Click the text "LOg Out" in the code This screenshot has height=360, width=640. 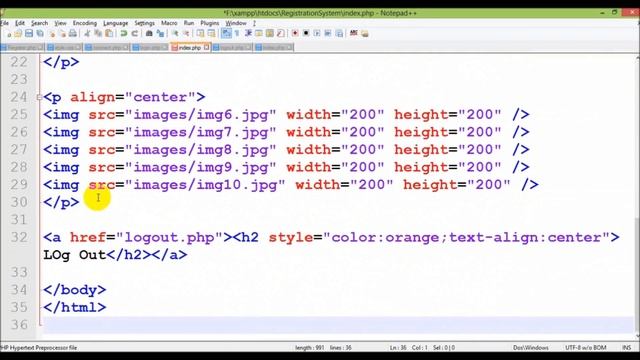point(75,255)
